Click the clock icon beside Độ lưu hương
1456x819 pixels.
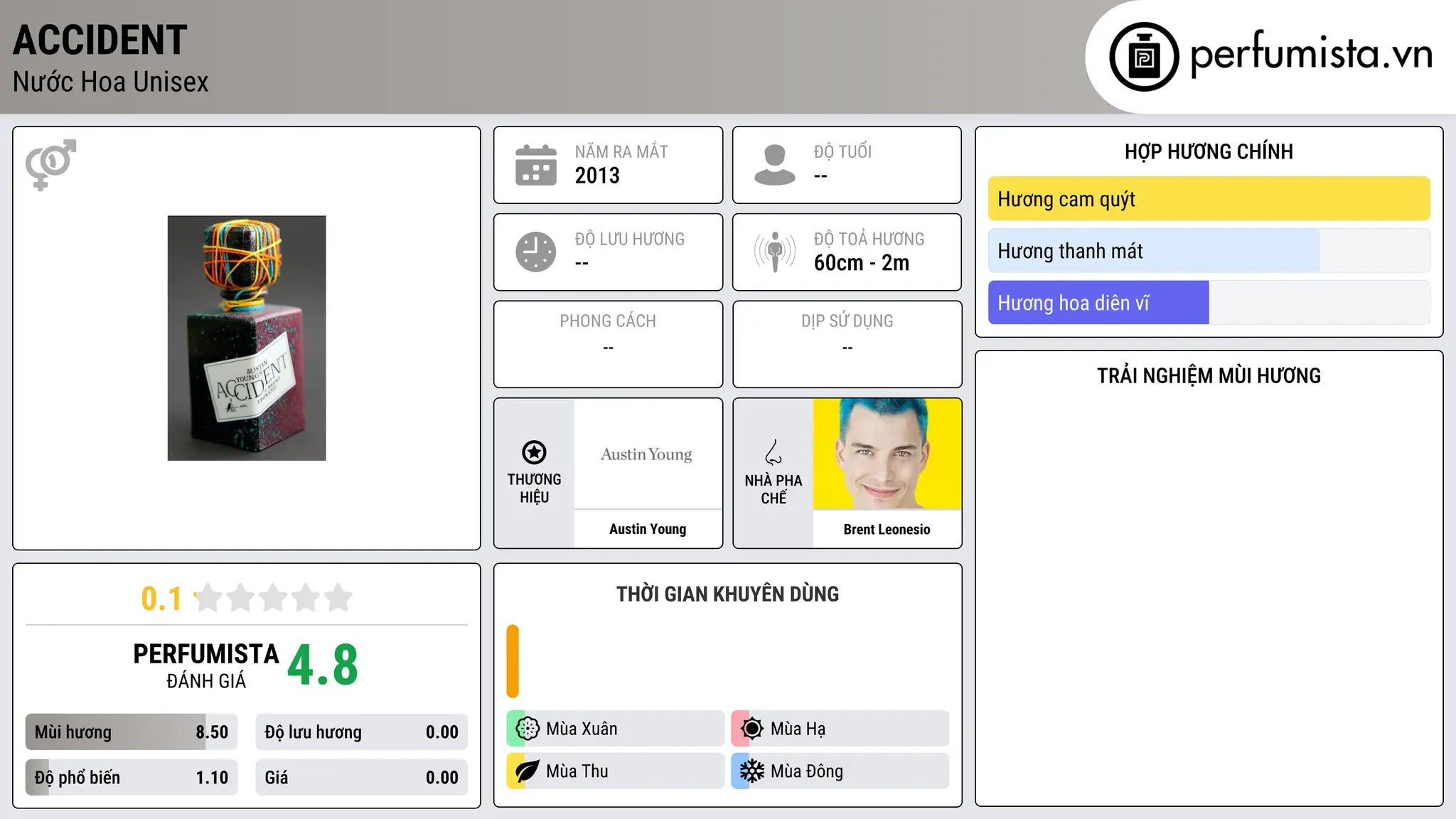[x=536, y=252]
